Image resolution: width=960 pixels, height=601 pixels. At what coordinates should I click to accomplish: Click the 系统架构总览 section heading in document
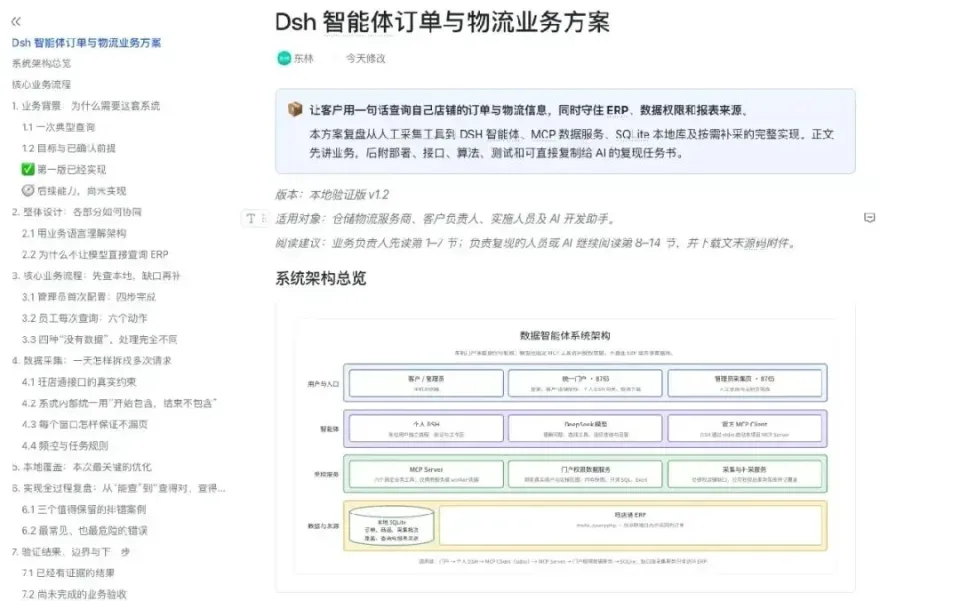pyautogui.click(x=321, y=278)
